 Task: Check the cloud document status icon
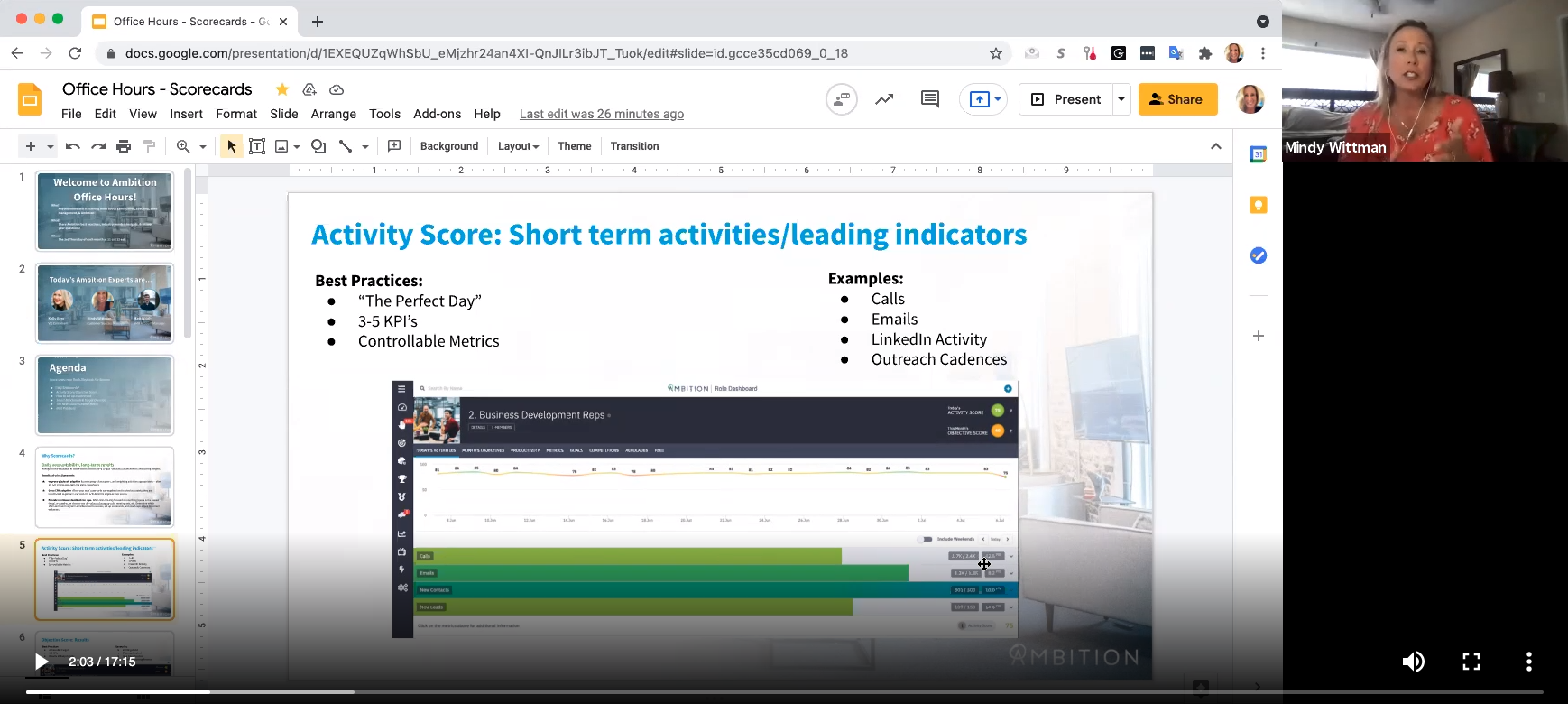coord(337,89)
